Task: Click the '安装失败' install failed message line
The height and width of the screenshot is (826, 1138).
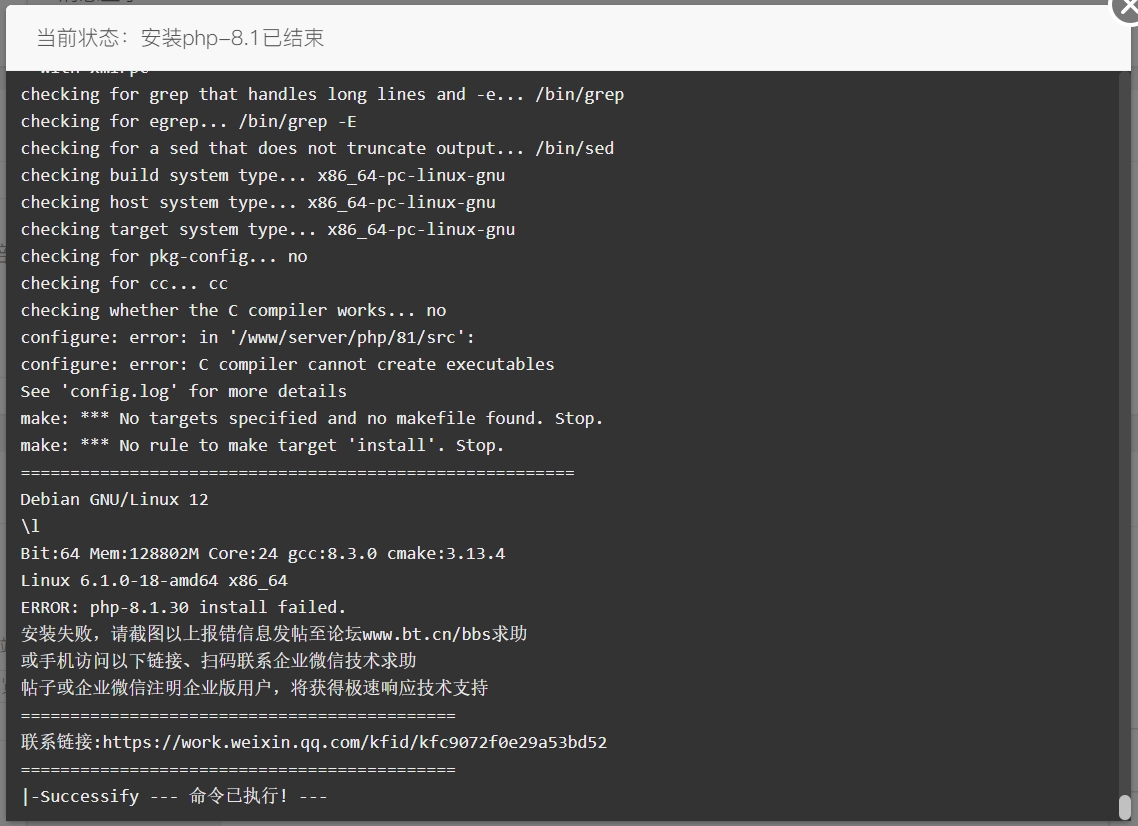Action: pyautogui.click(x=274, y=634)
